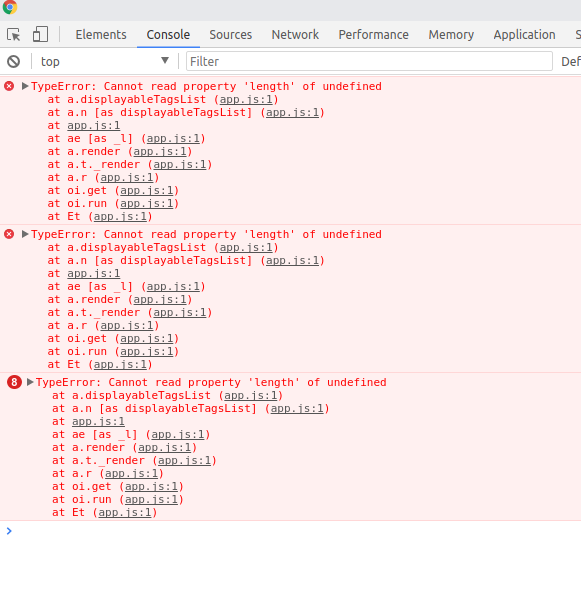Toggle the device toolbar icon
This screenshot has width=581, height=599.
point(40,34)
